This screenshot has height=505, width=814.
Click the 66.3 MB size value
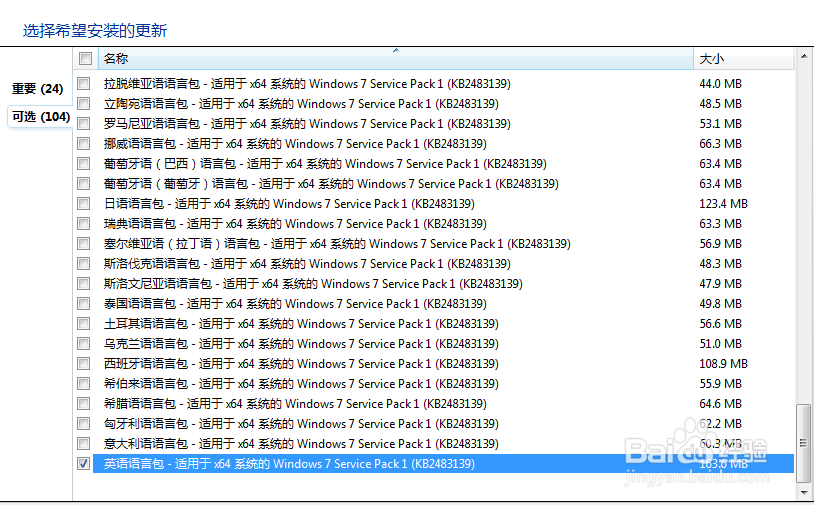click(720, 143)
